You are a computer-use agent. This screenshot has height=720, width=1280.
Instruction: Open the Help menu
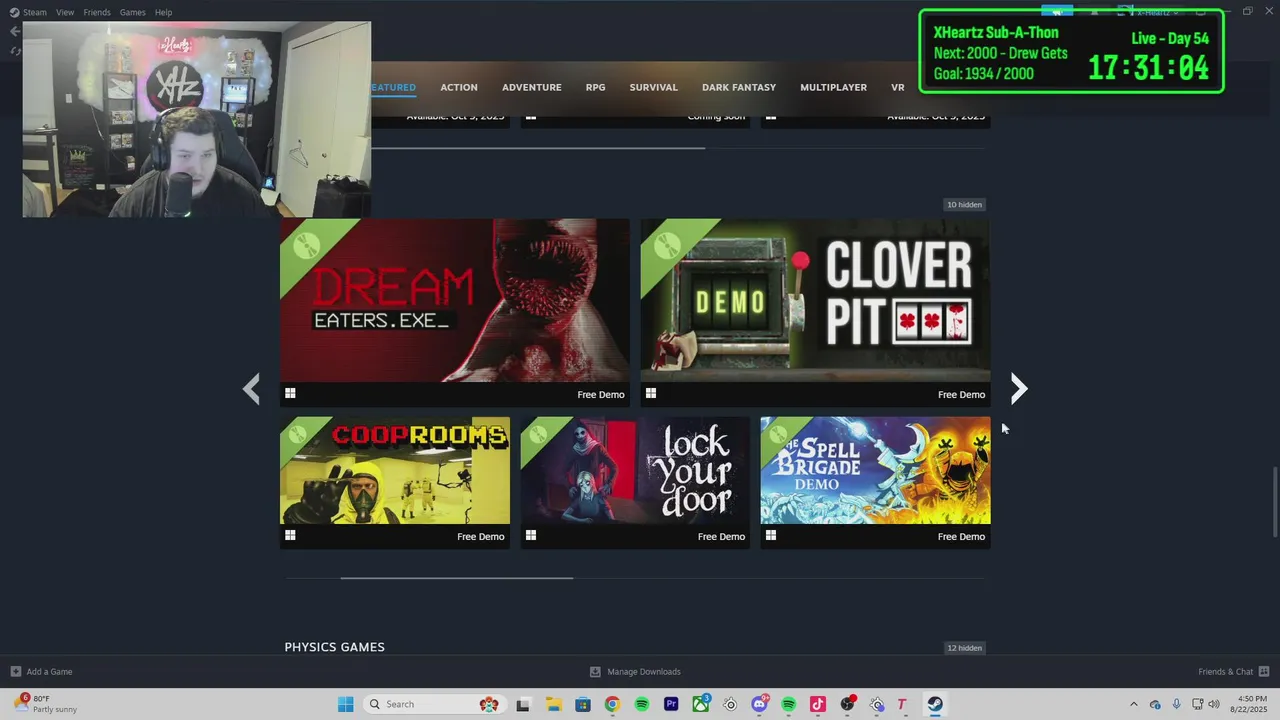(163, 12)
